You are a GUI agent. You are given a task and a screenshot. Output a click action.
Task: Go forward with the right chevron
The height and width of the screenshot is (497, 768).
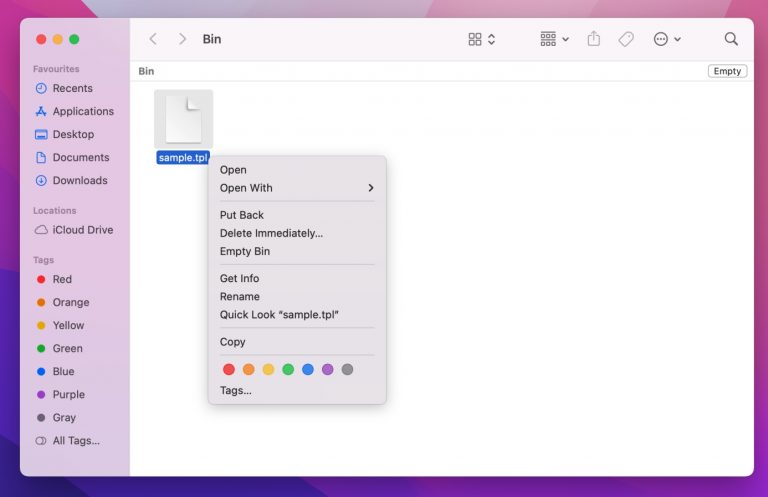(182, 39)
